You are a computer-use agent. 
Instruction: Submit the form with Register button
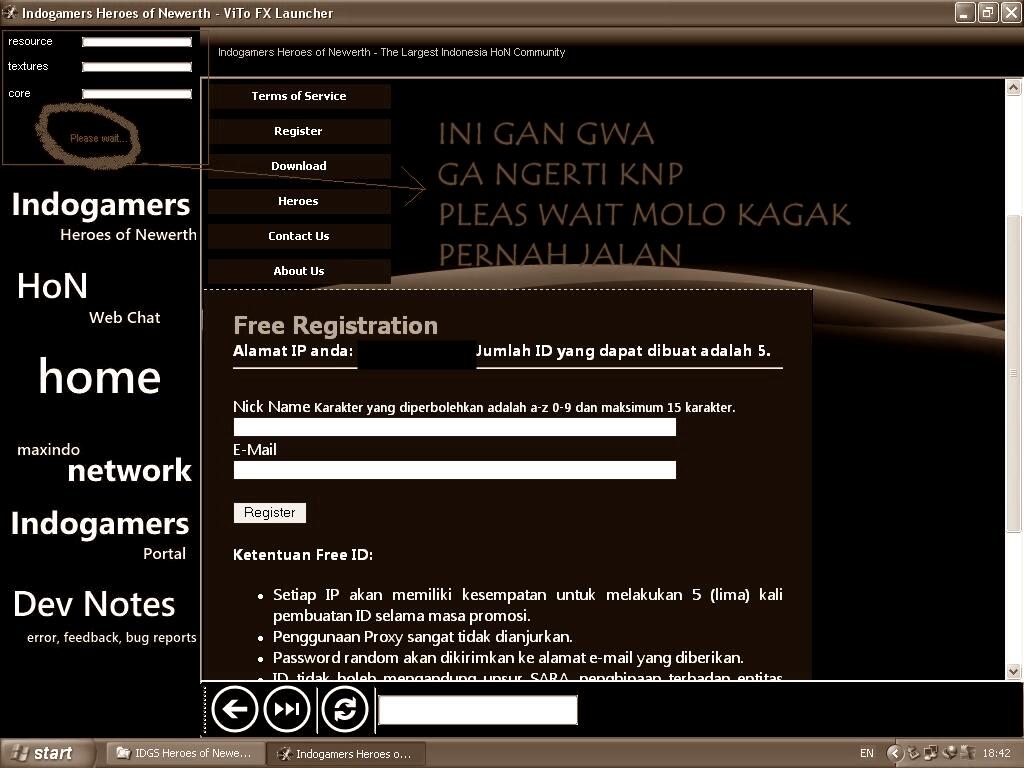click(x=270, y=513)
